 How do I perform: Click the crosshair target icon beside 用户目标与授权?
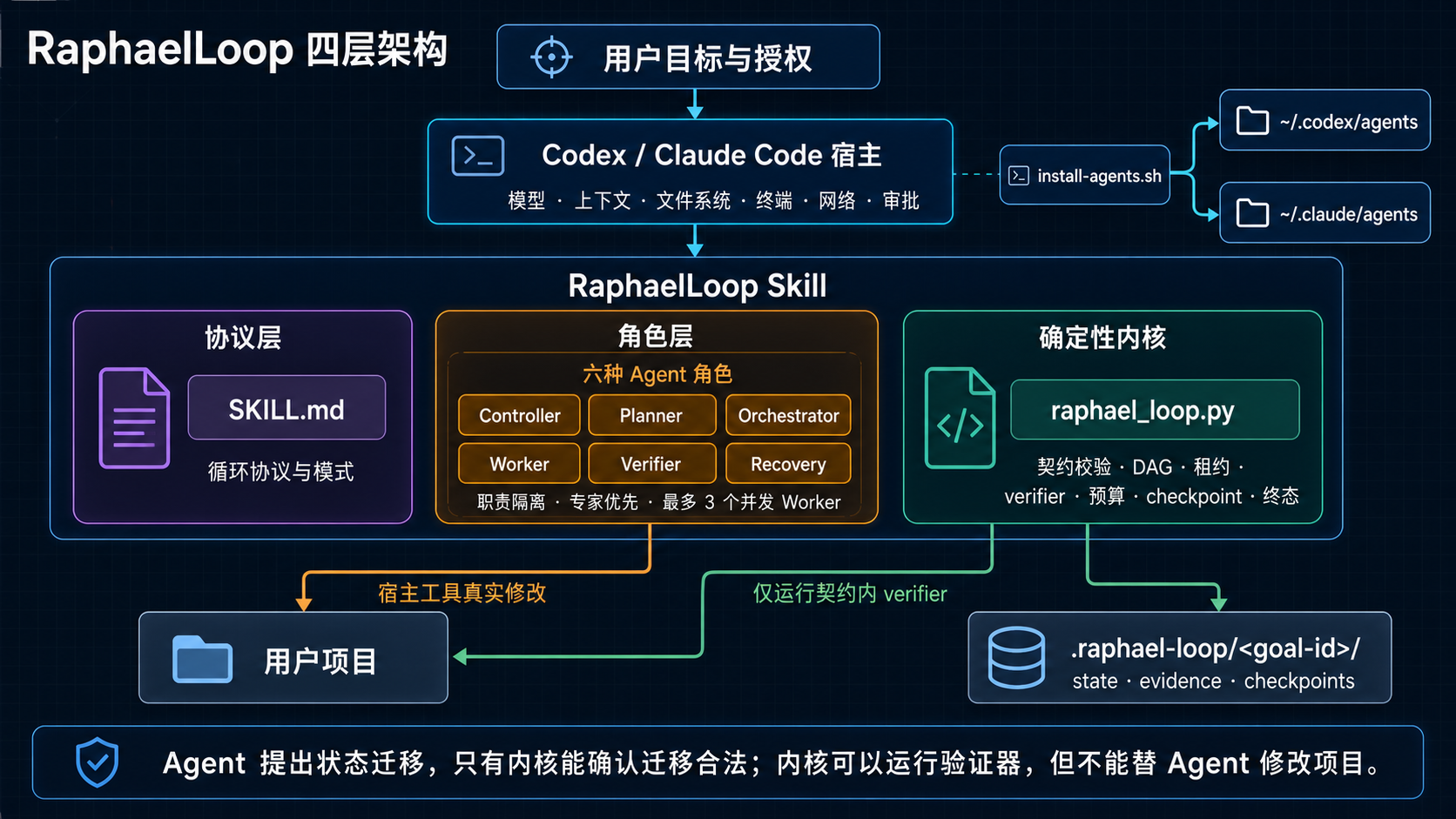pyautogui.click(x=551, y=58)
